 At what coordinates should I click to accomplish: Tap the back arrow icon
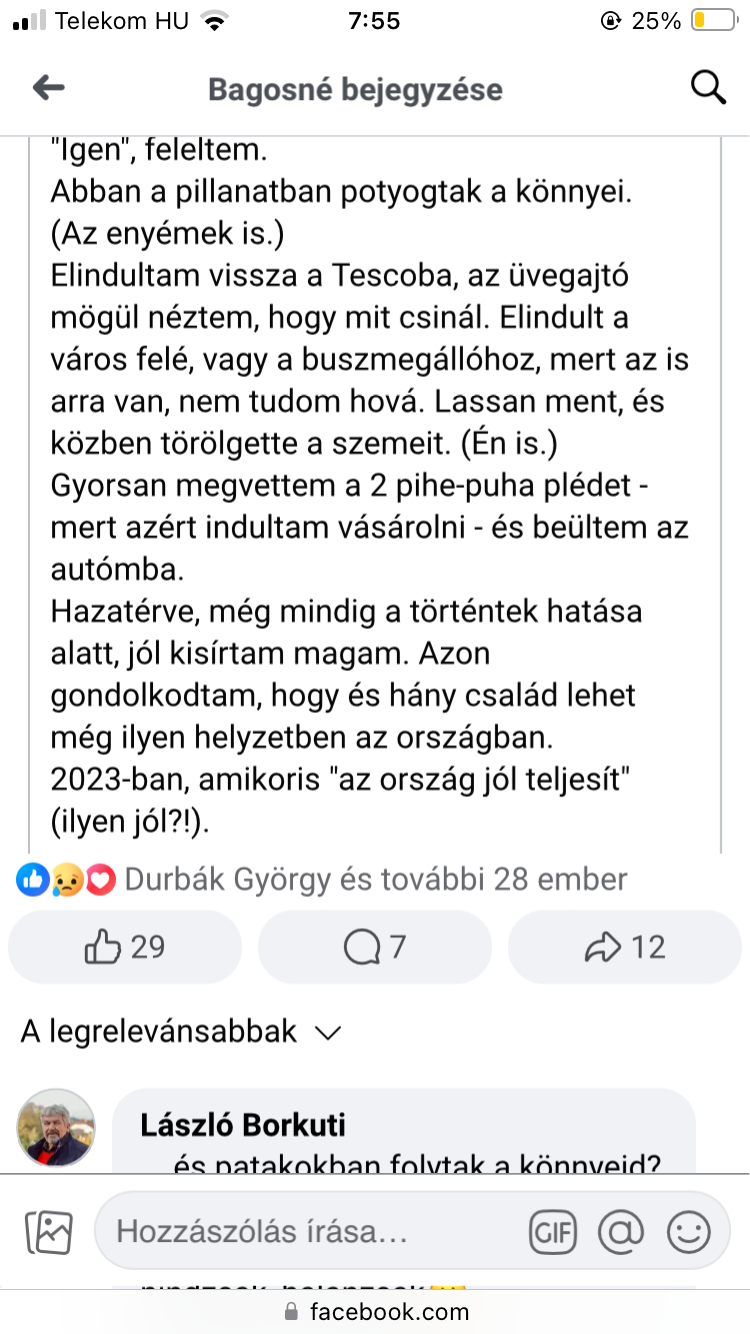coord(48,89)
